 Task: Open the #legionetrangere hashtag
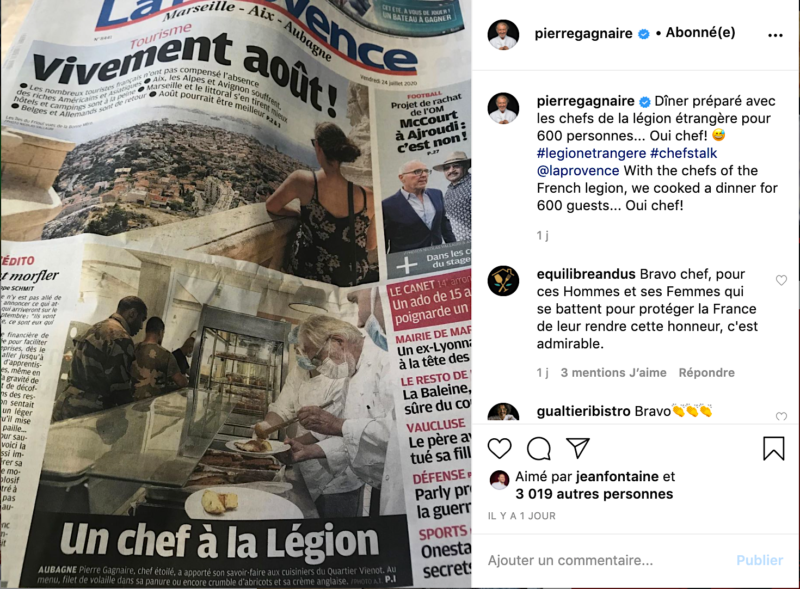(591, 153)
